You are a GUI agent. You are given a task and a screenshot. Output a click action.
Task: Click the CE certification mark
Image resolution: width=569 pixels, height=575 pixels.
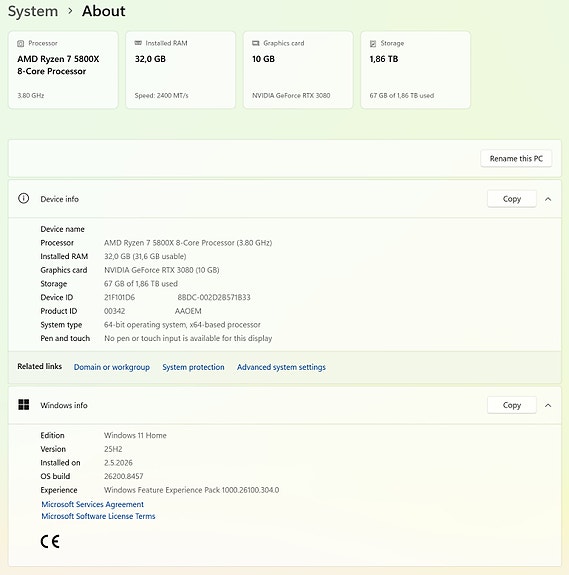click(50, 541)
